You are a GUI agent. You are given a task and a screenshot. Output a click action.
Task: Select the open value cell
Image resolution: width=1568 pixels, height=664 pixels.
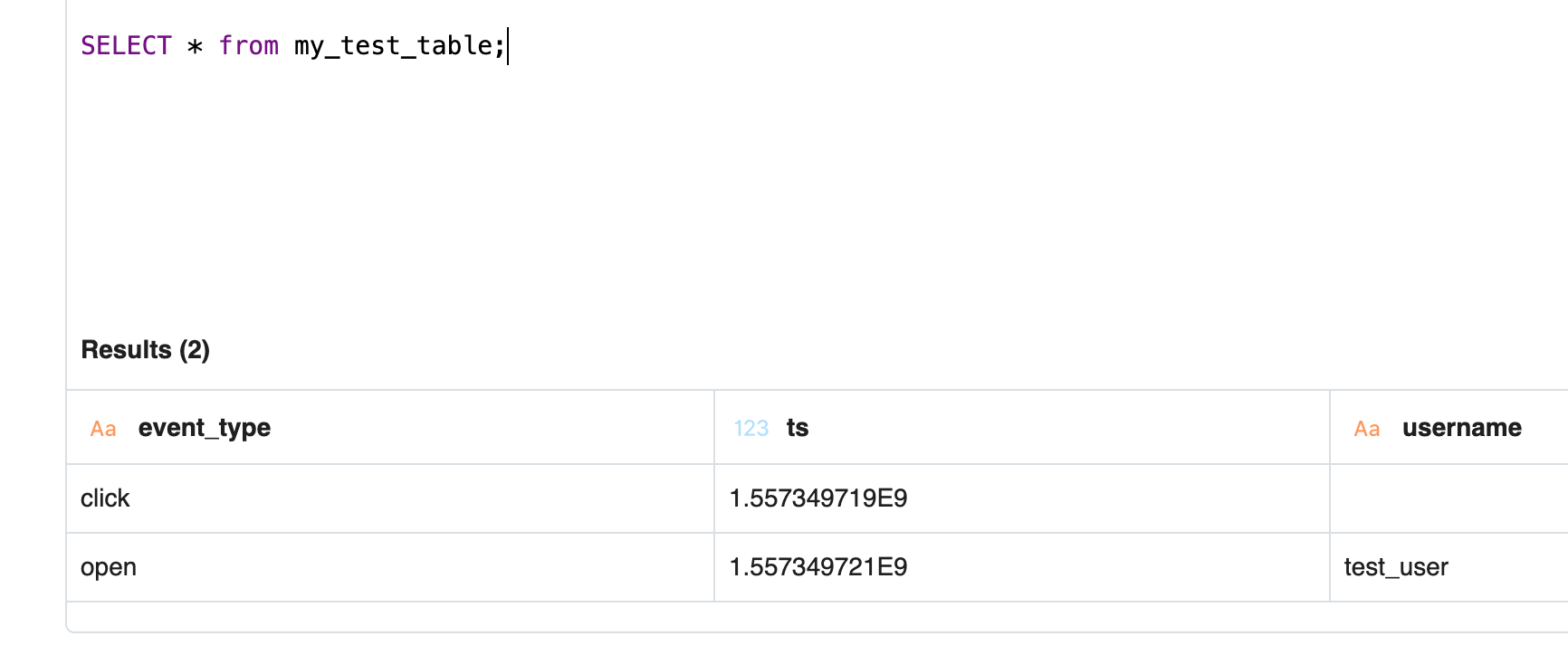click(108, 567)
